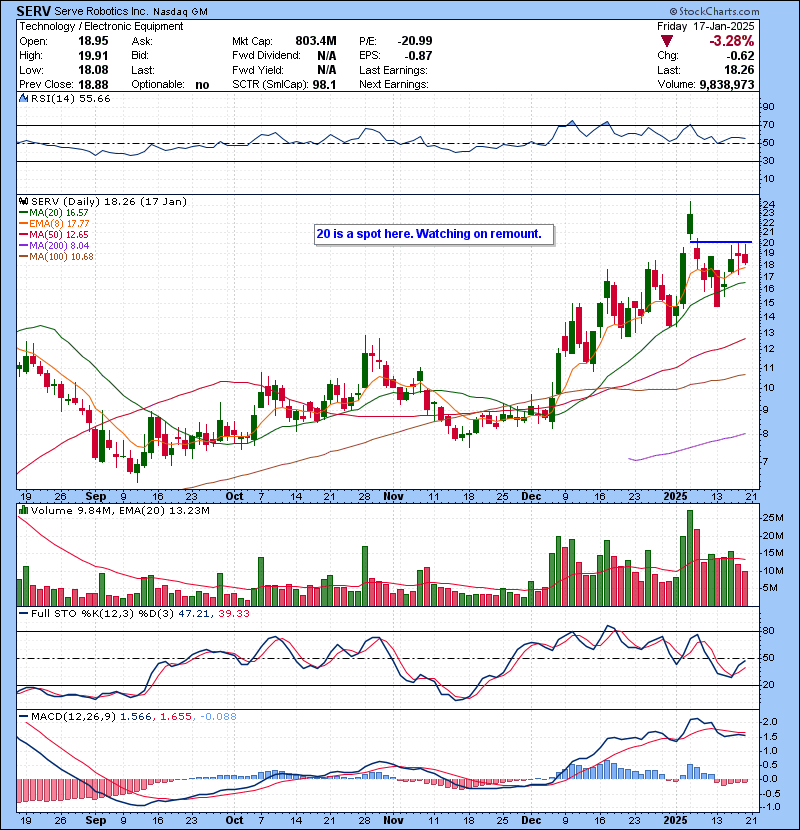This screenshot has height=830, width=800.
Task: Click the MA(100) 10.68 legend entry
Action: 56,257
